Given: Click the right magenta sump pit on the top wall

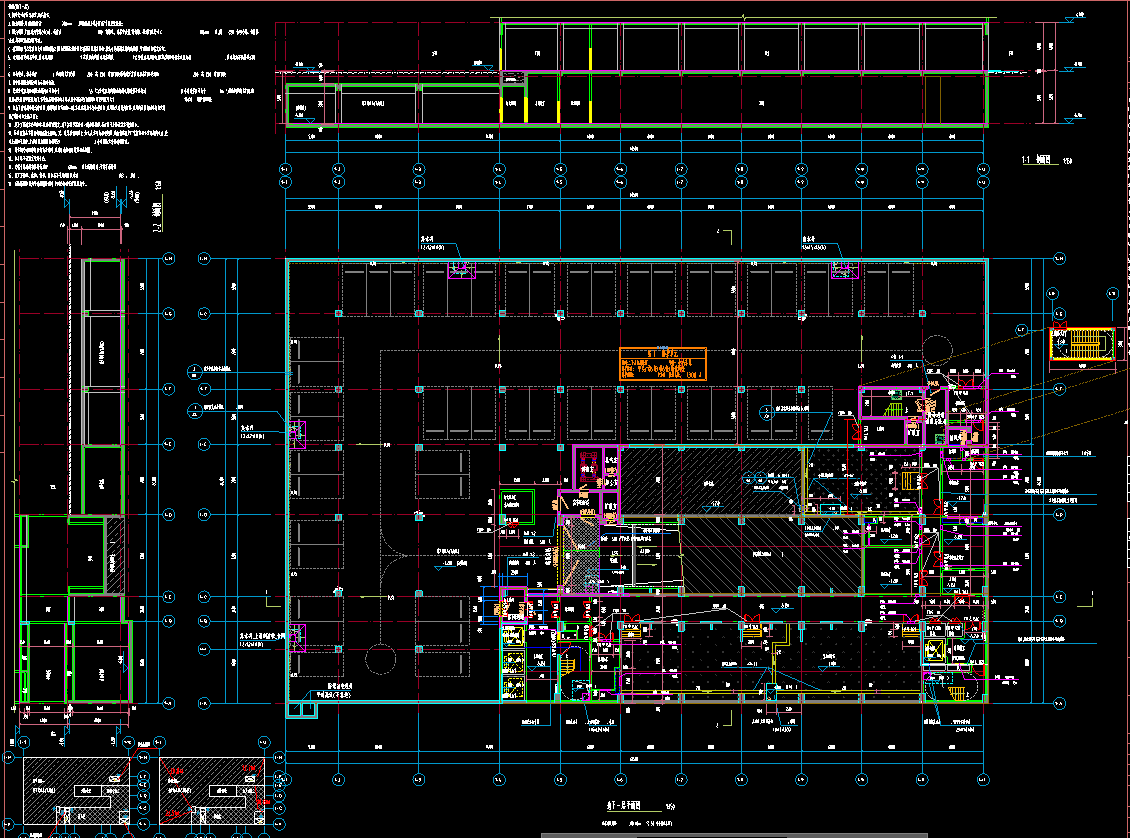Looking at the screenshot, I should tap(845, 270).
